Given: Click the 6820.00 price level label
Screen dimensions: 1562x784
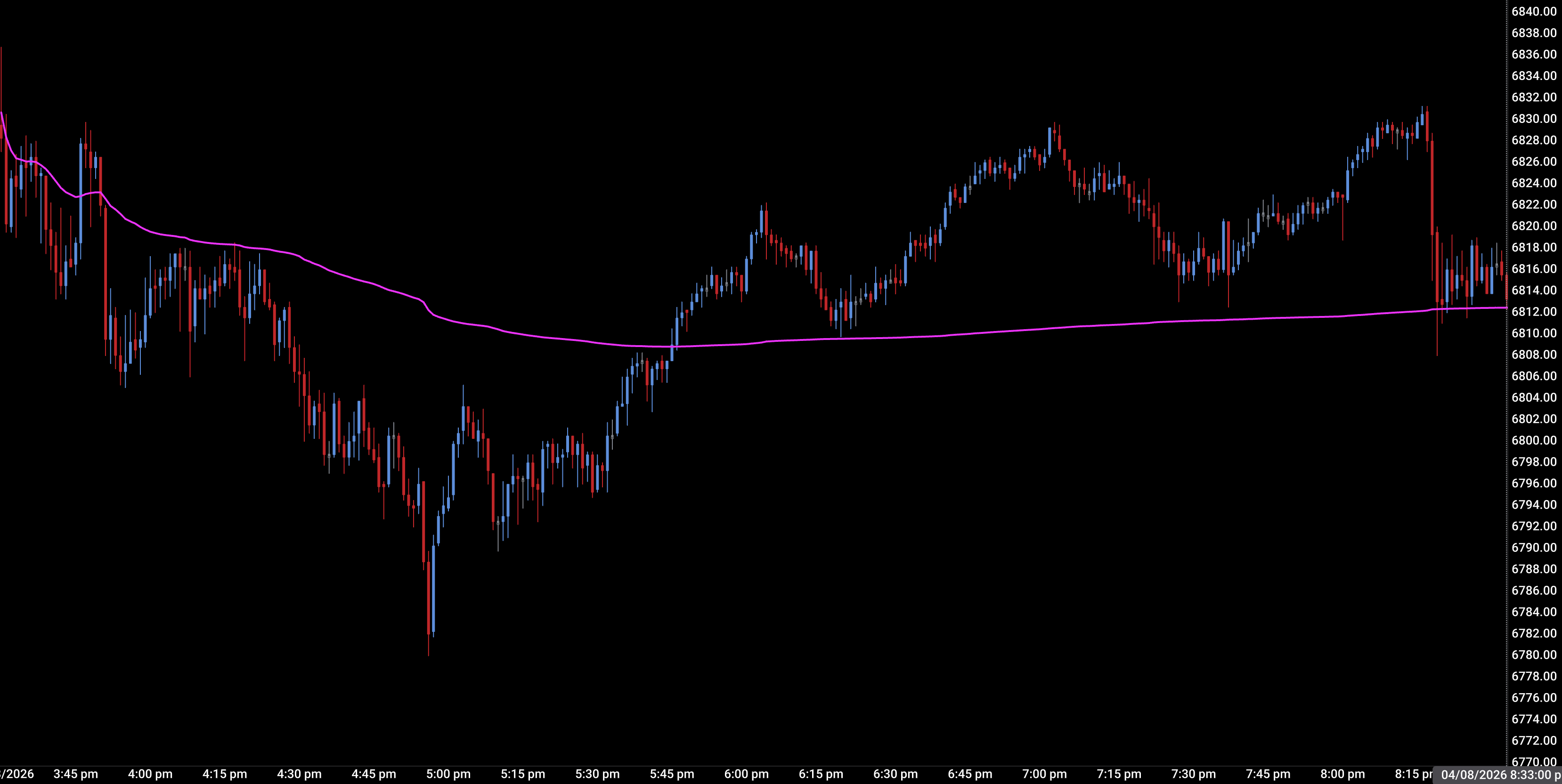Looking at the screenshot, I should pyautogui.click(x=1533, y=226).
